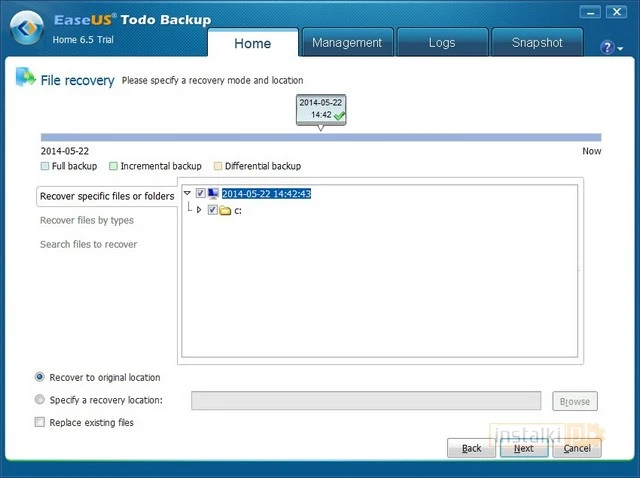Click the folder icon for drive c:
This screenshot has height=478, width=640.
tap(225, 211)
